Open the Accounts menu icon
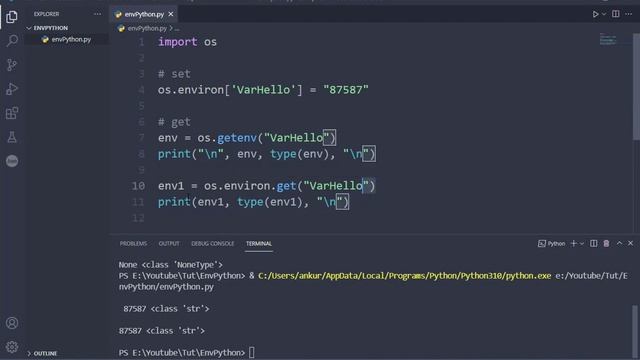 tap(12, 323)
